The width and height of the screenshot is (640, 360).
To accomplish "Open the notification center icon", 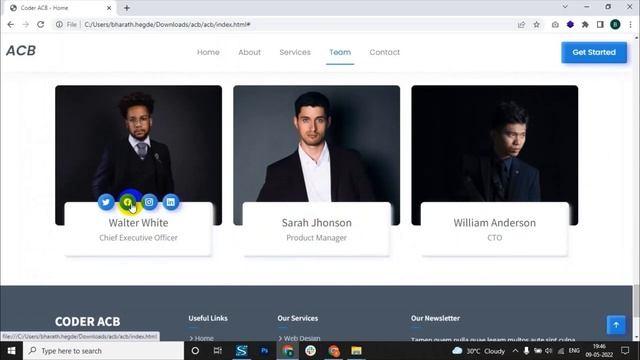I will [x=625, y=351].
